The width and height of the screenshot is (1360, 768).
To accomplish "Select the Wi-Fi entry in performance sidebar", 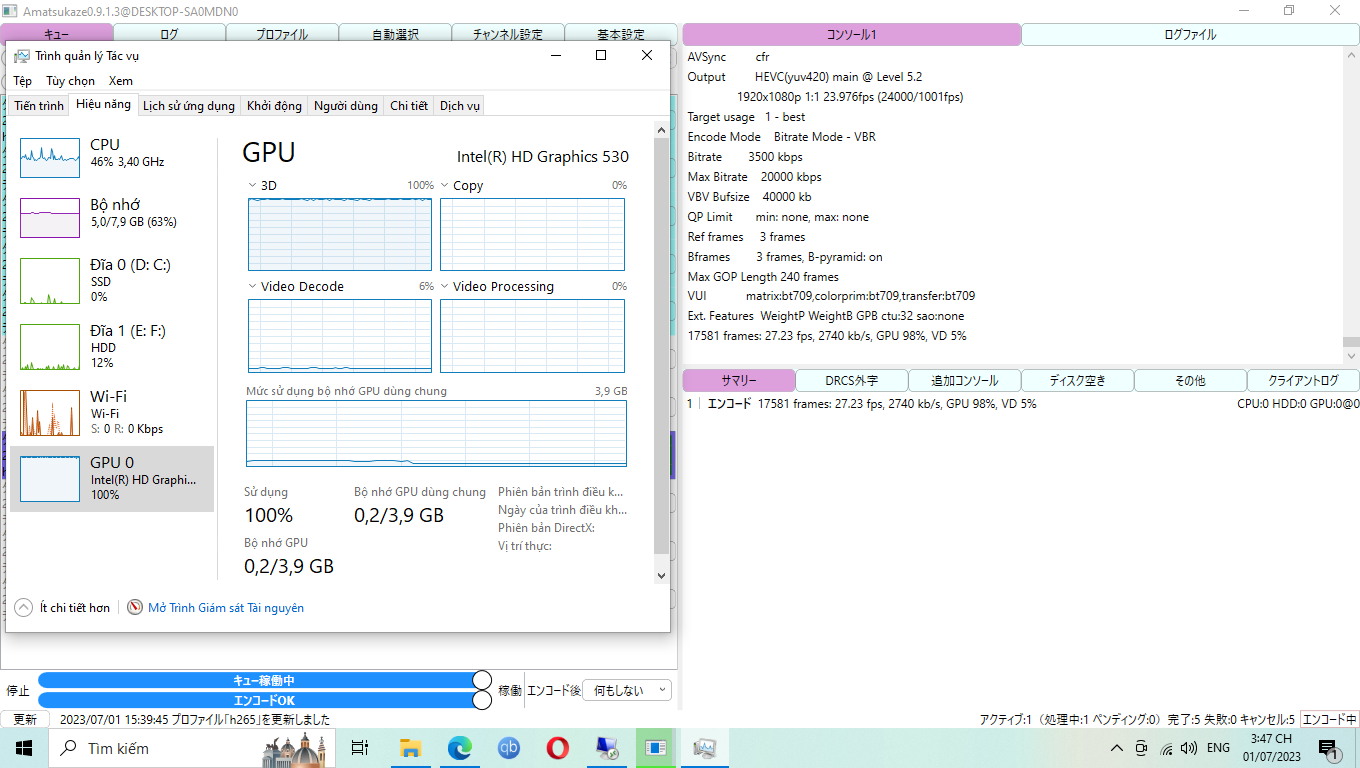I will [112, 412].
